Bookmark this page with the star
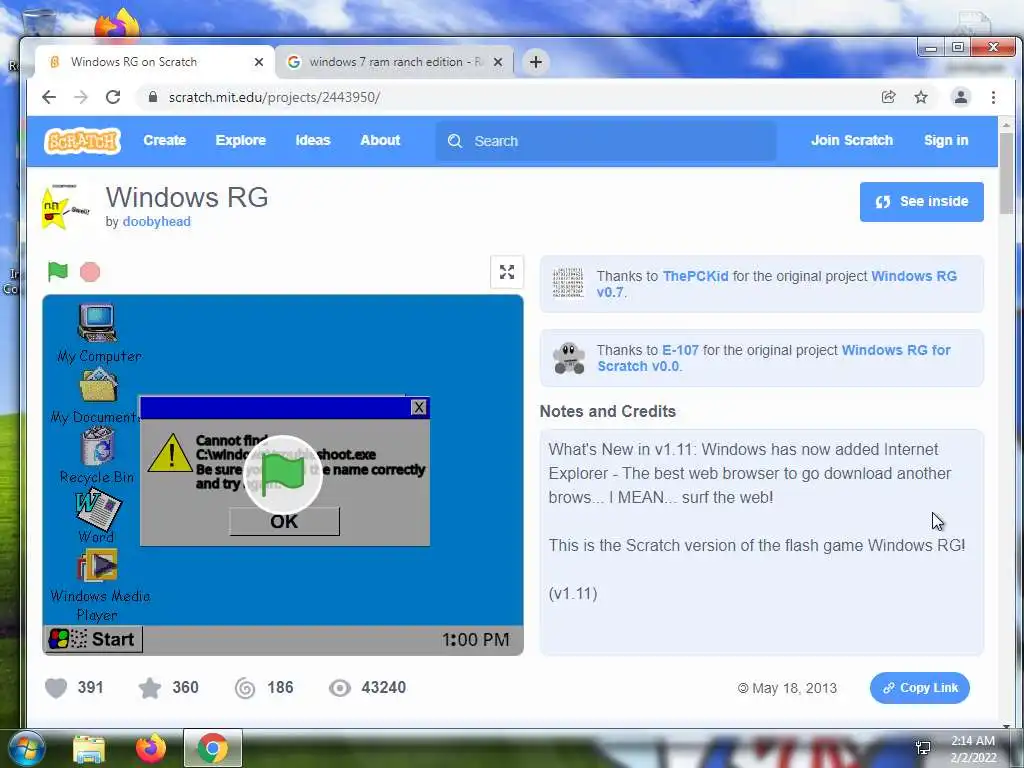Viewport: 1024px width, 768px height. [921, 97]
